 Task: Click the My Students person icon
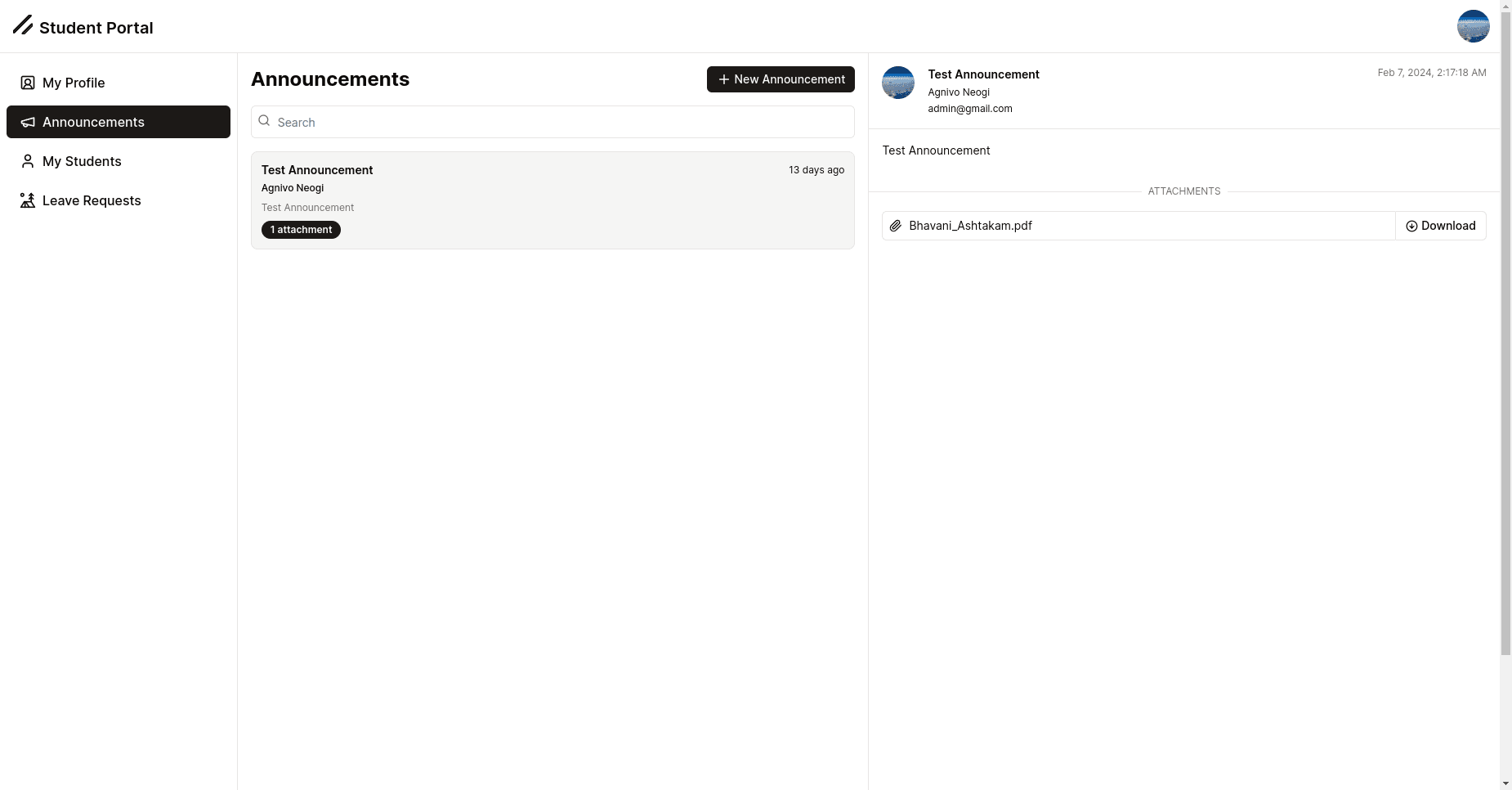pyautogui.click(x=28, y=161)
